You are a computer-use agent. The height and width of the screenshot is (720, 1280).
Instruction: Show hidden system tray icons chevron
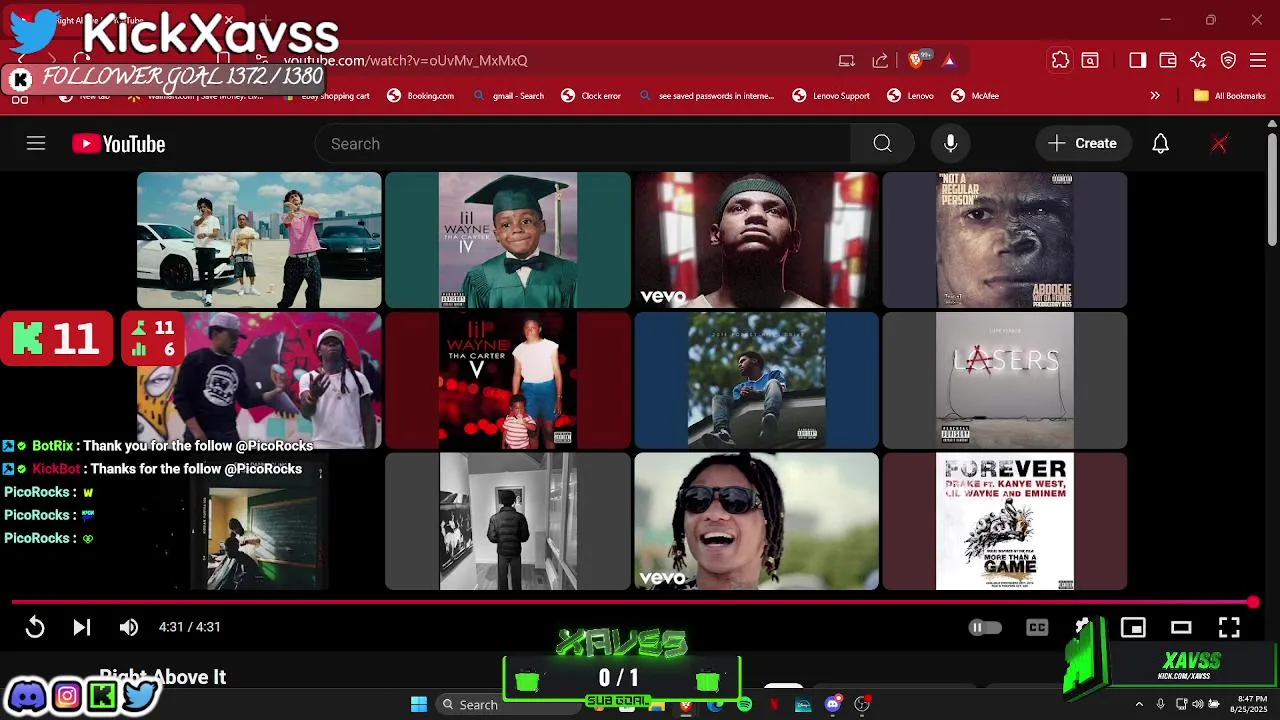[1138, 704]
